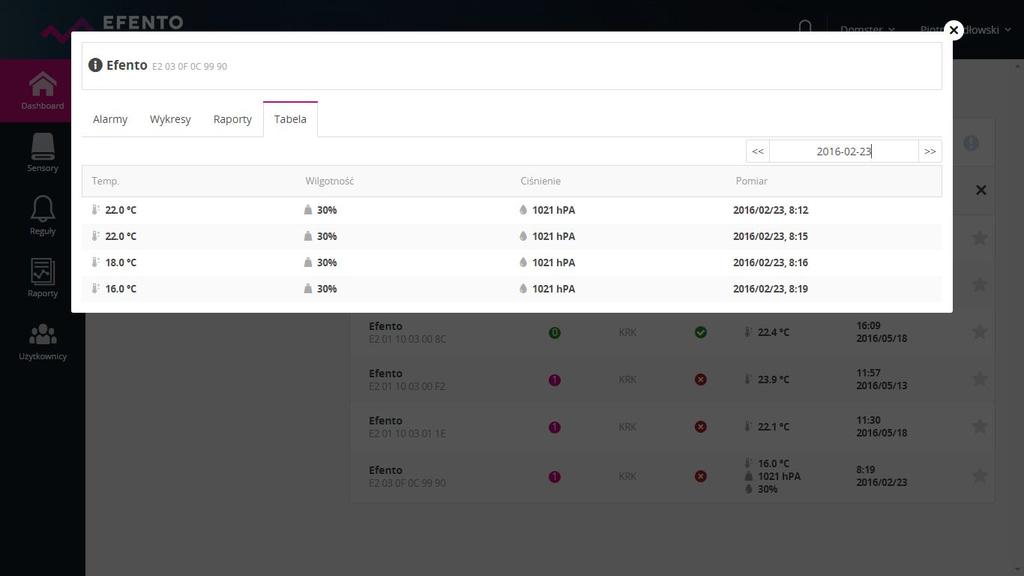Click the notification bell in the top bar
The image size is (1024, 576).
click(805, 29)
